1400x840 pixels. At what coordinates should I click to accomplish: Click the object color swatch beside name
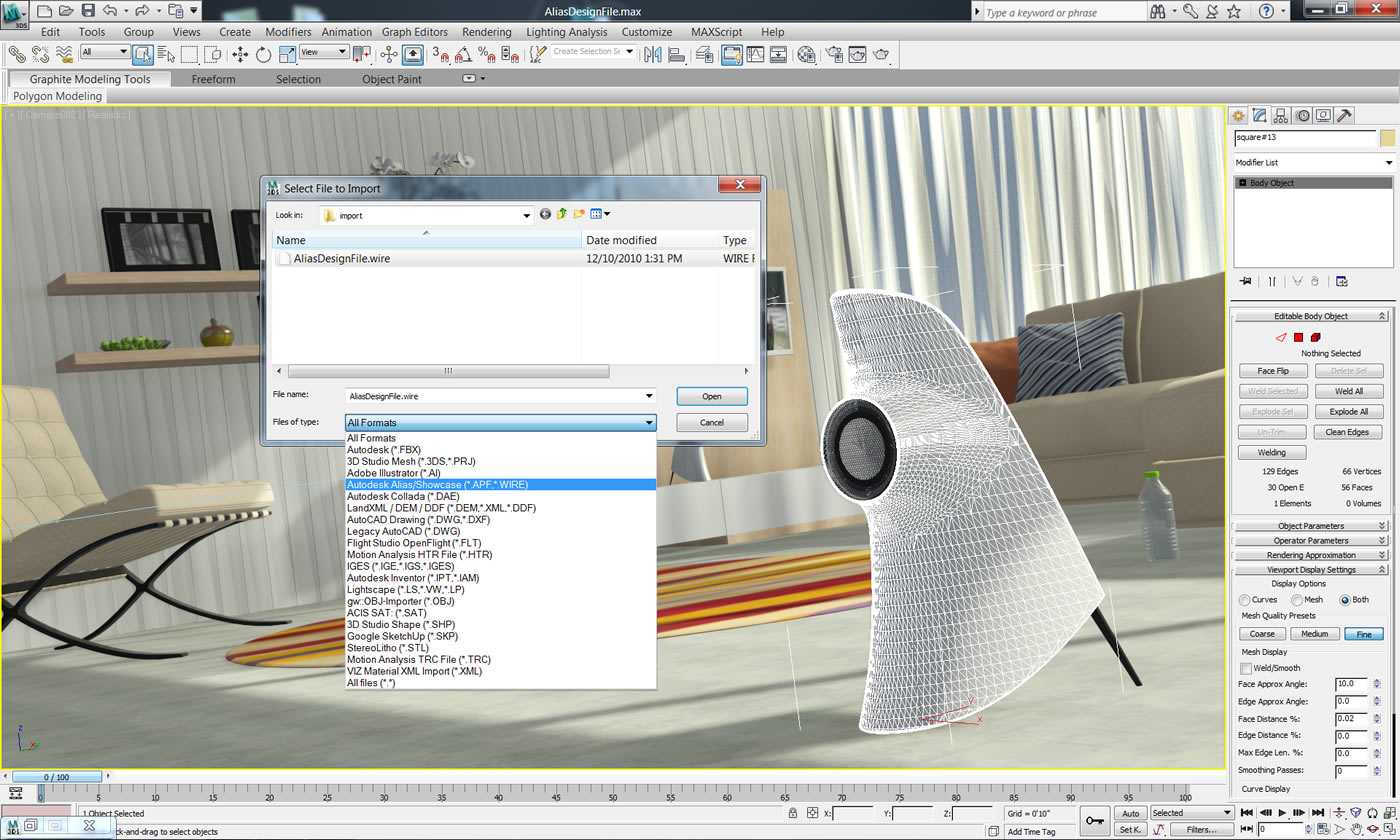pyautogui.click(x=1387, y=138)
